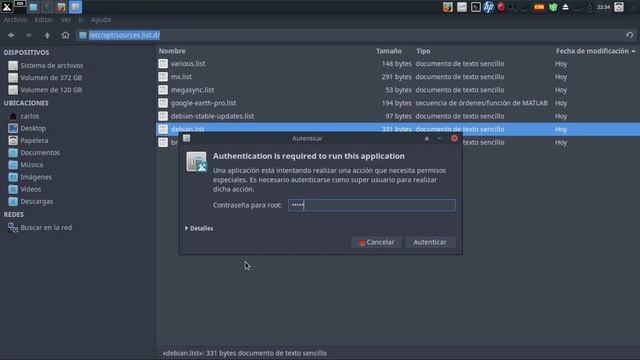Open the Editar menu
640x360 pixels.
coord(44,20)
